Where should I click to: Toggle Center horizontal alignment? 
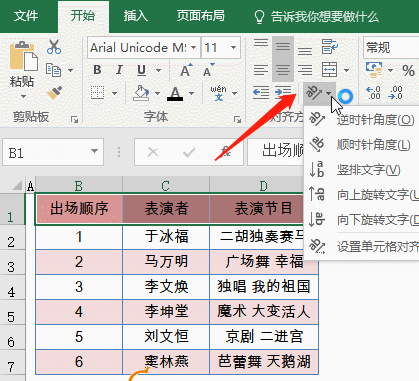coord(283,70)
